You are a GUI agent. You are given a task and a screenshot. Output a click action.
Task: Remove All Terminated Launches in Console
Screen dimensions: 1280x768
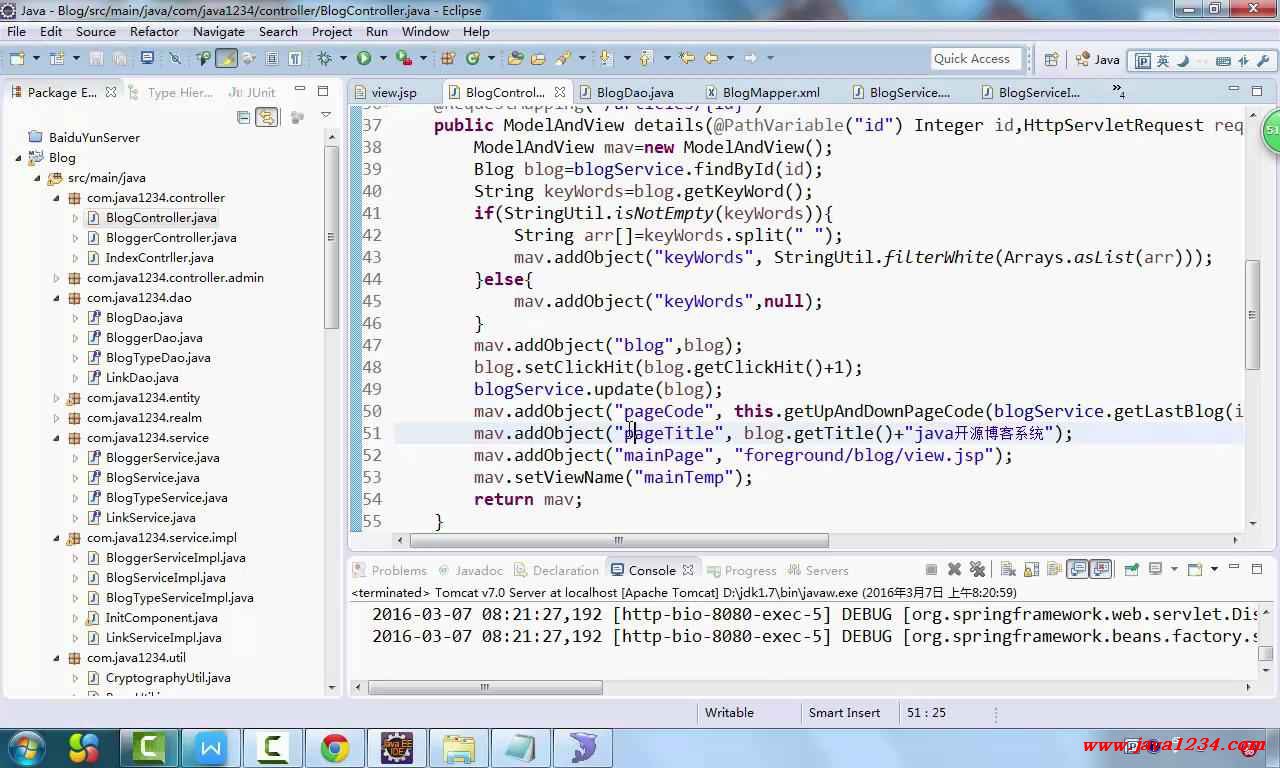click(978, 570)
